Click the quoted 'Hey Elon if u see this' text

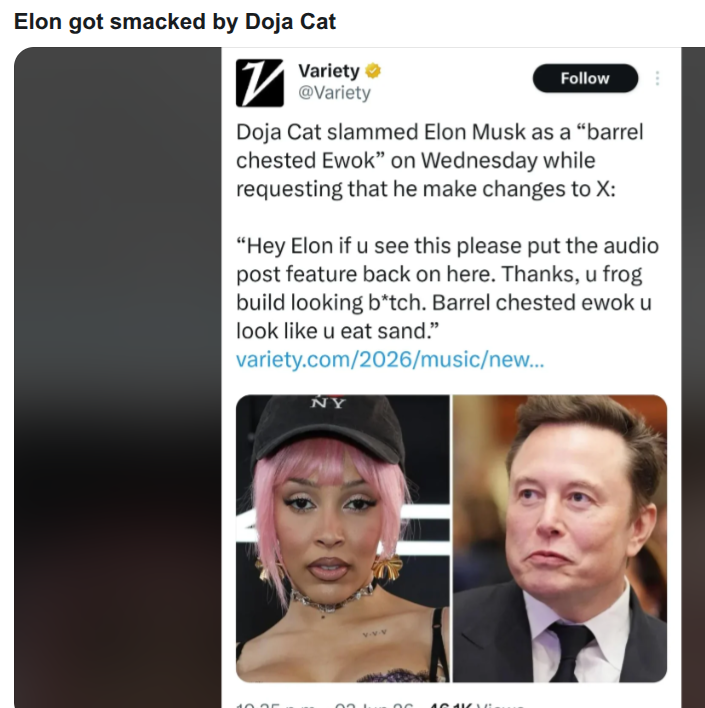coord(447,288)
